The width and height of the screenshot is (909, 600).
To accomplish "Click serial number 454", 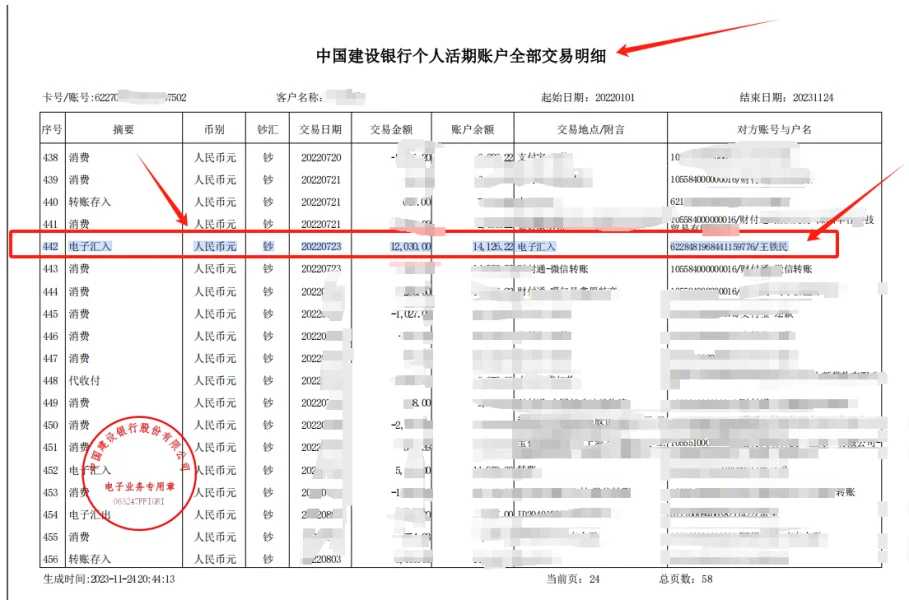I will click(50, 515).
